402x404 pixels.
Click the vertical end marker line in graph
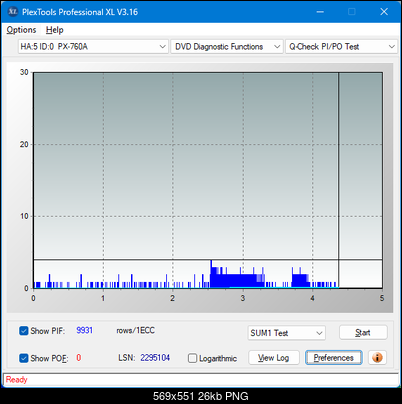click(x=339, y=180)
